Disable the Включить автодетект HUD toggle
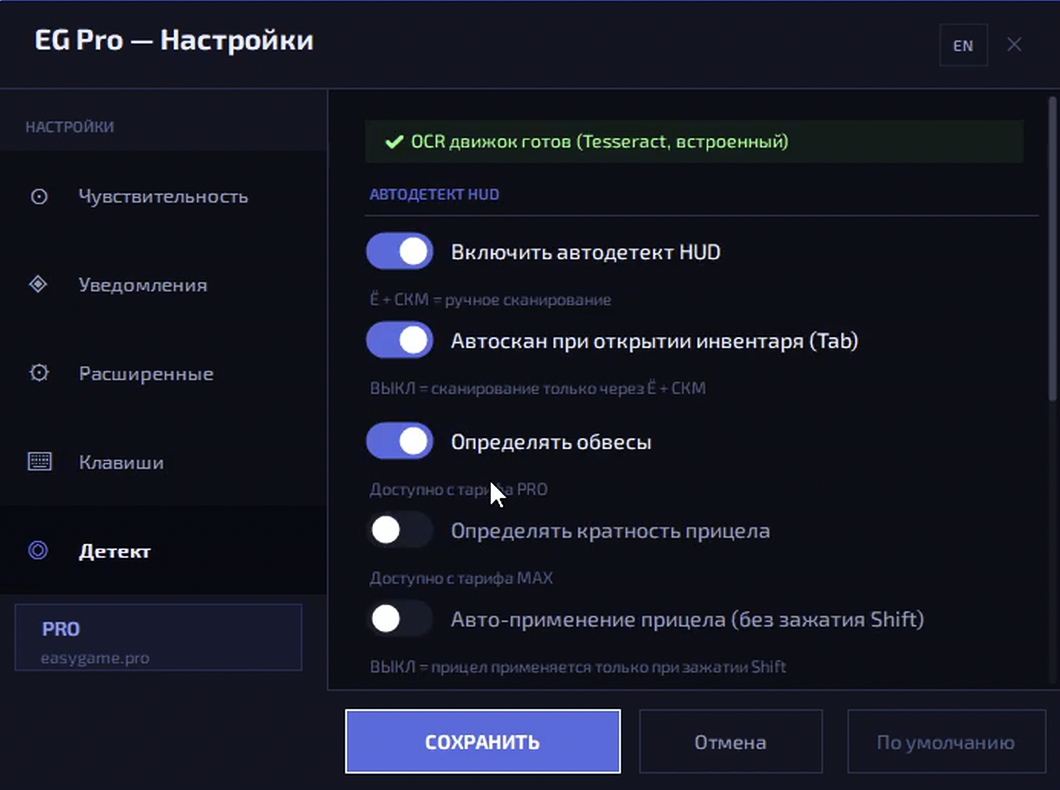This screenshot has width=1060, height=790. (x=399, y=251)
